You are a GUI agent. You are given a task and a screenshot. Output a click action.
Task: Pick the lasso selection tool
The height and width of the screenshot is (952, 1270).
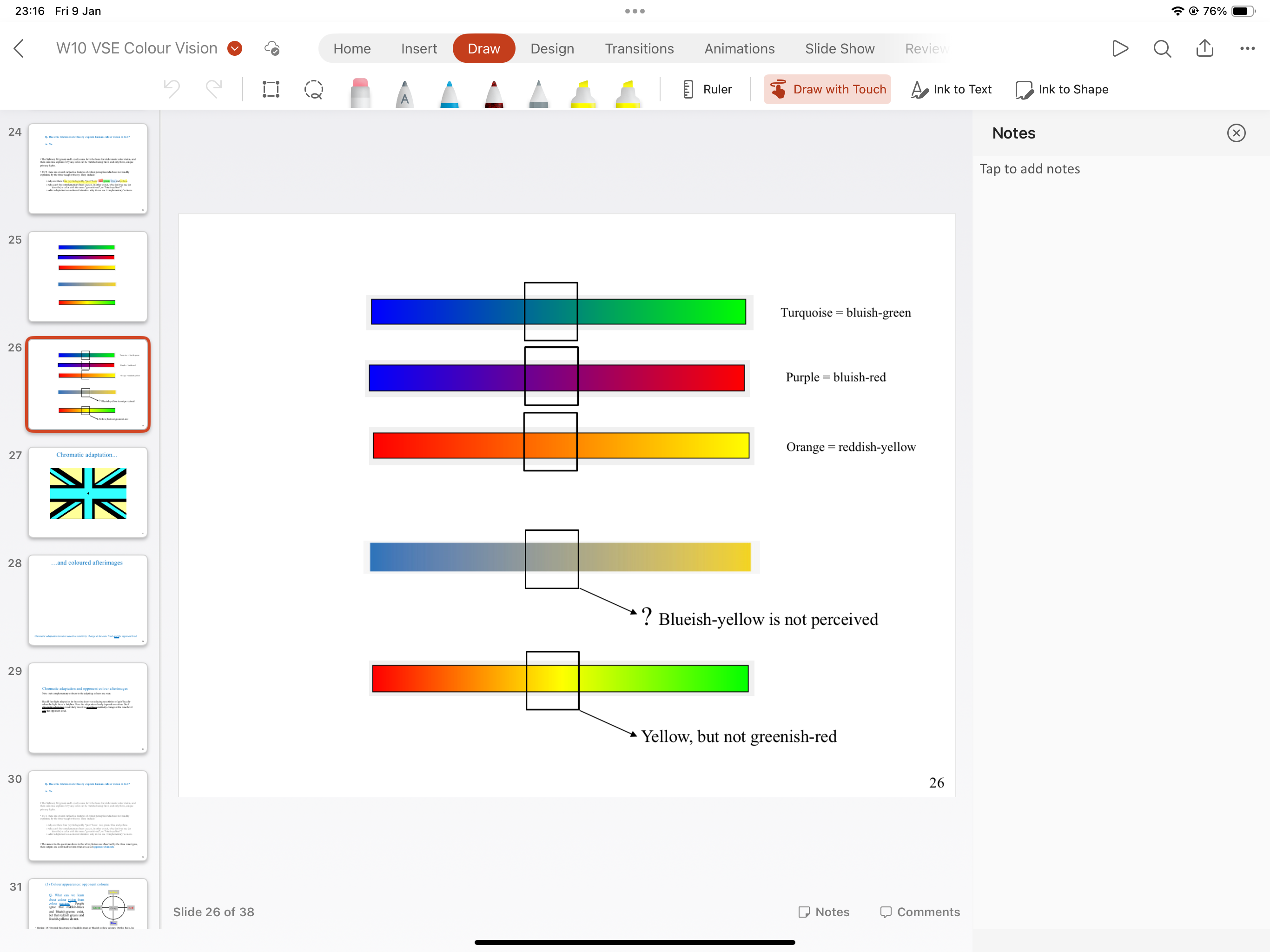313,89
